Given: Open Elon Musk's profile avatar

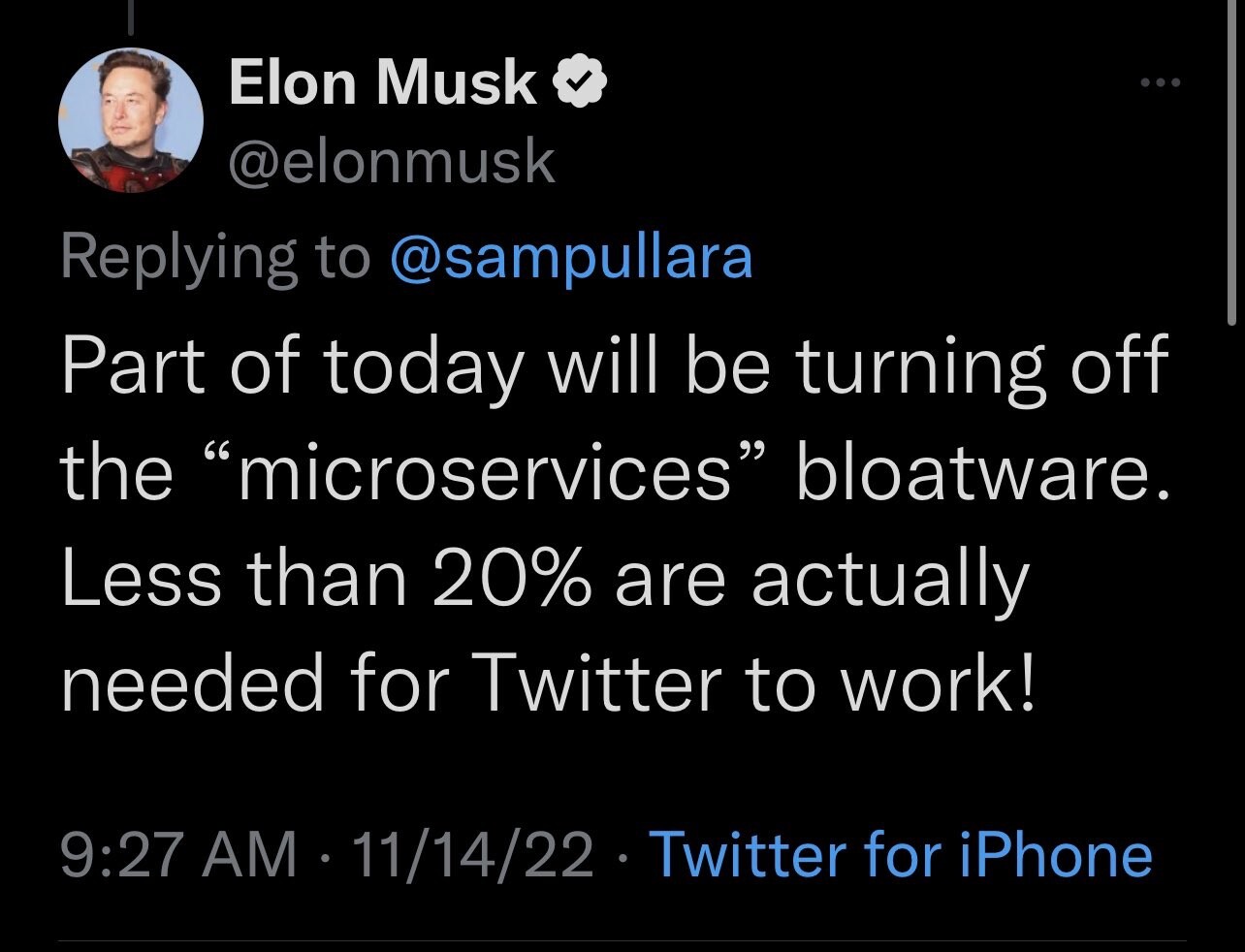Looking at the screenshot, I should 132,121.
